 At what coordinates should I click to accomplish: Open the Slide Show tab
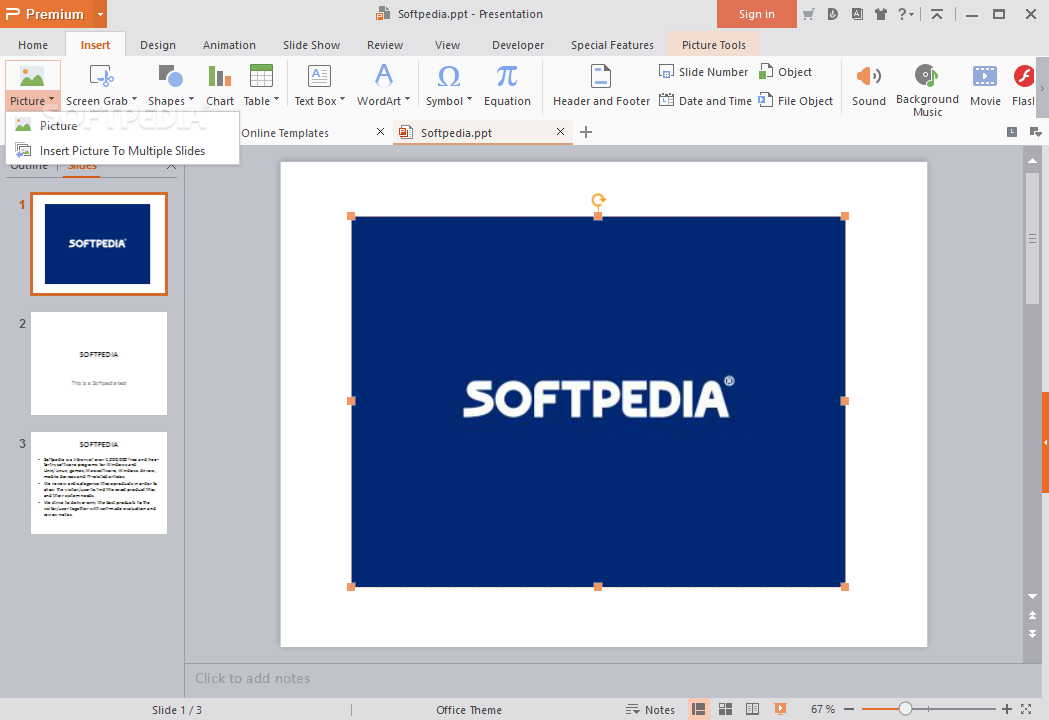click(311, 45)
